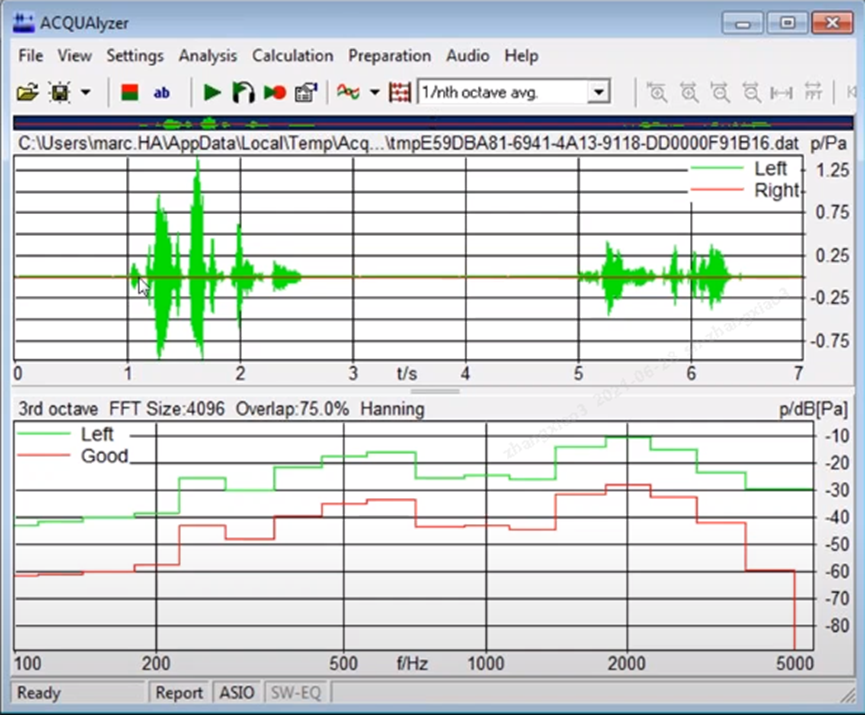This screenshot has height=715, width=865.
Task: Open the Help menu
Action: [521, 56]
